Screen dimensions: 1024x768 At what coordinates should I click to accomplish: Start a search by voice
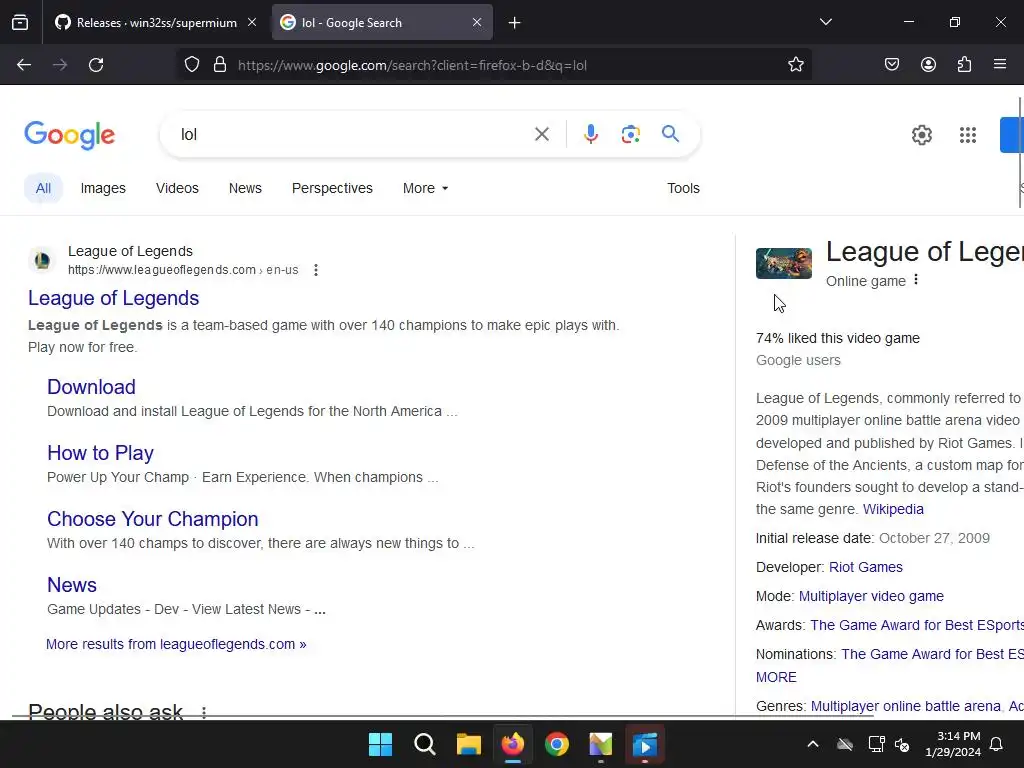590,135
